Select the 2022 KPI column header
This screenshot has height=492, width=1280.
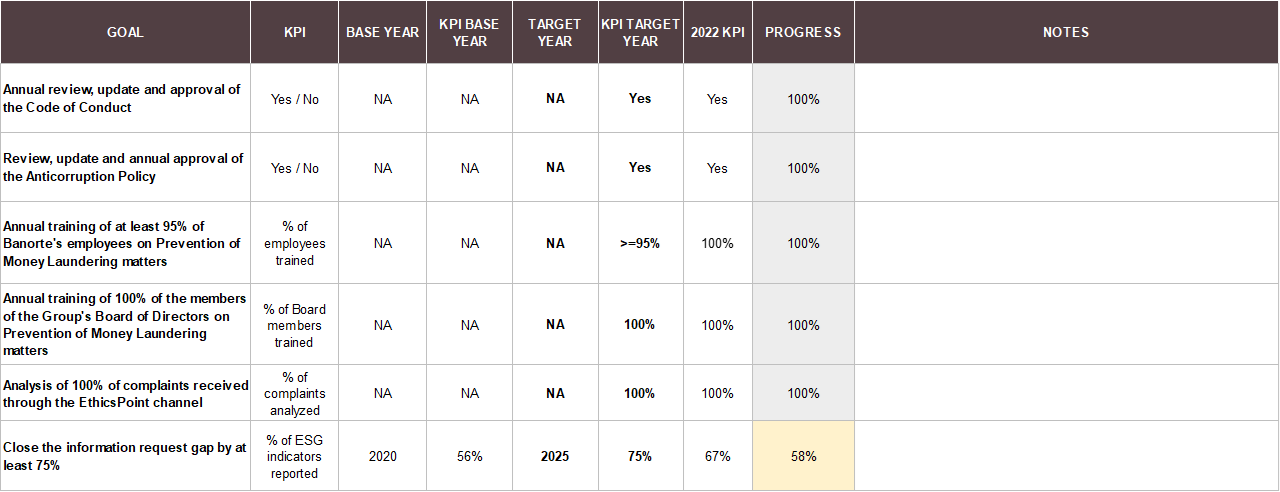click(x=717, y=32)
